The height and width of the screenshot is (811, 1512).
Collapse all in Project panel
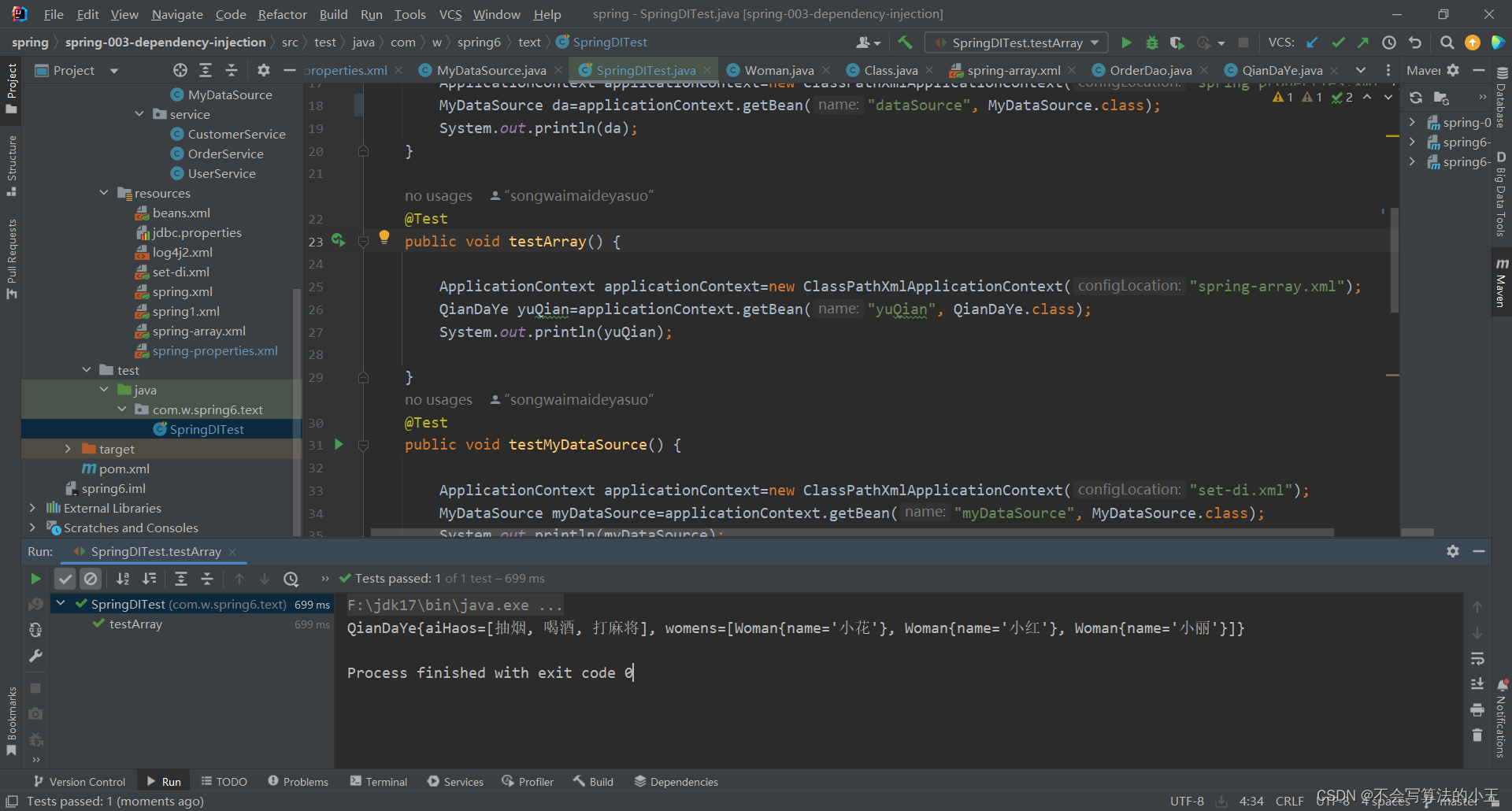(x=232, y=70)
